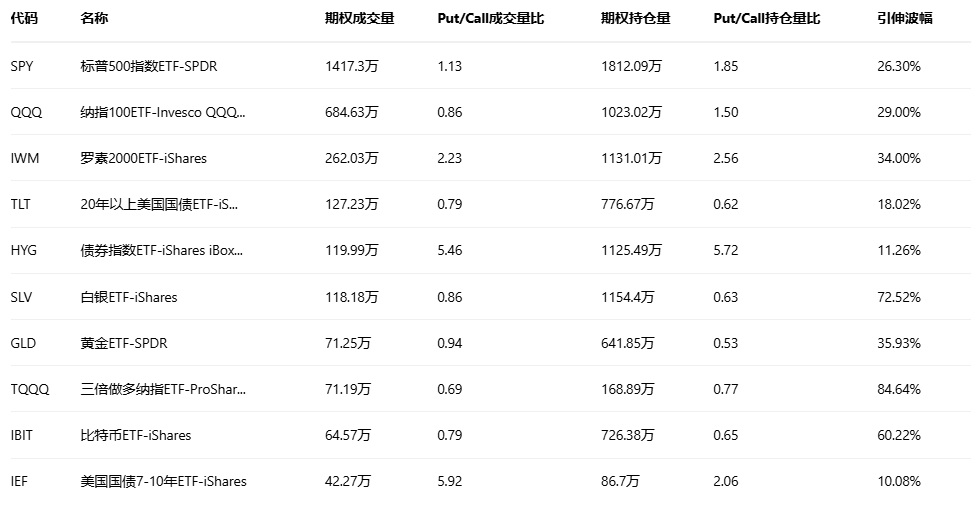Image resolution: width=978 pixels, height=505 pixels.
Task: Open the 白银ETF-iShares name
Action: (x=129, y=297)
